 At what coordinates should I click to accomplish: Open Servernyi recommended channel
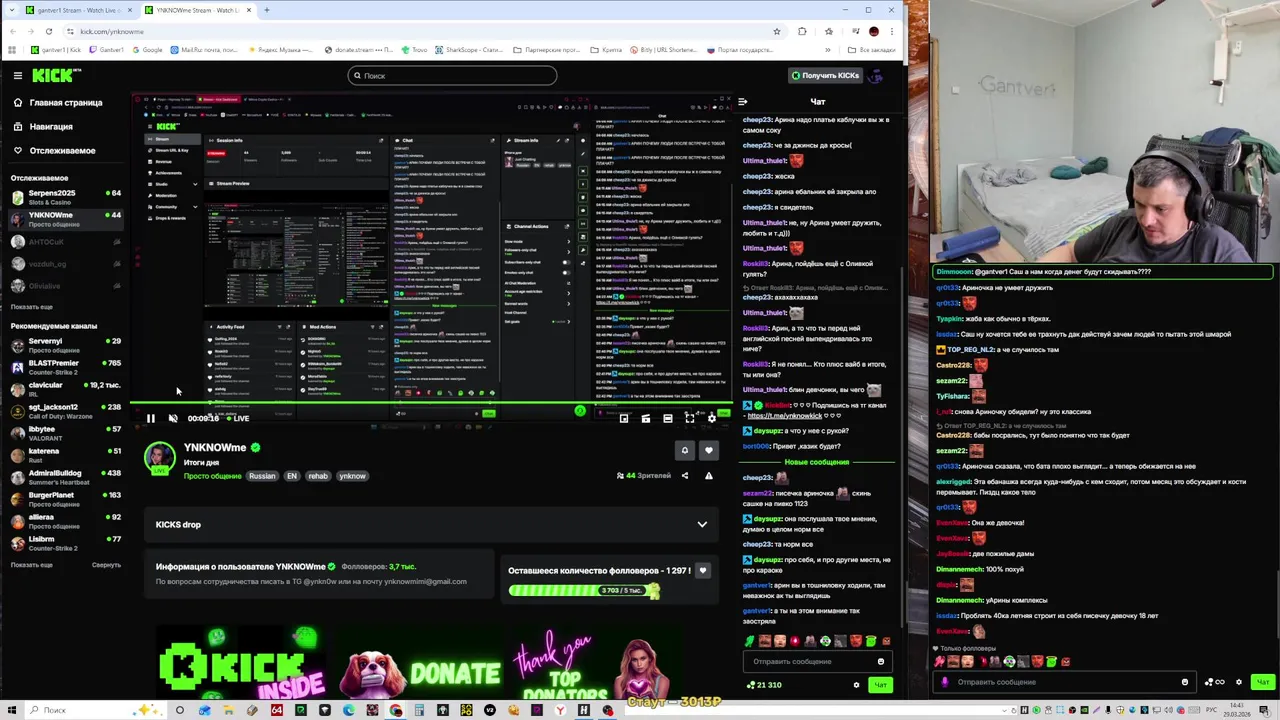65,345
